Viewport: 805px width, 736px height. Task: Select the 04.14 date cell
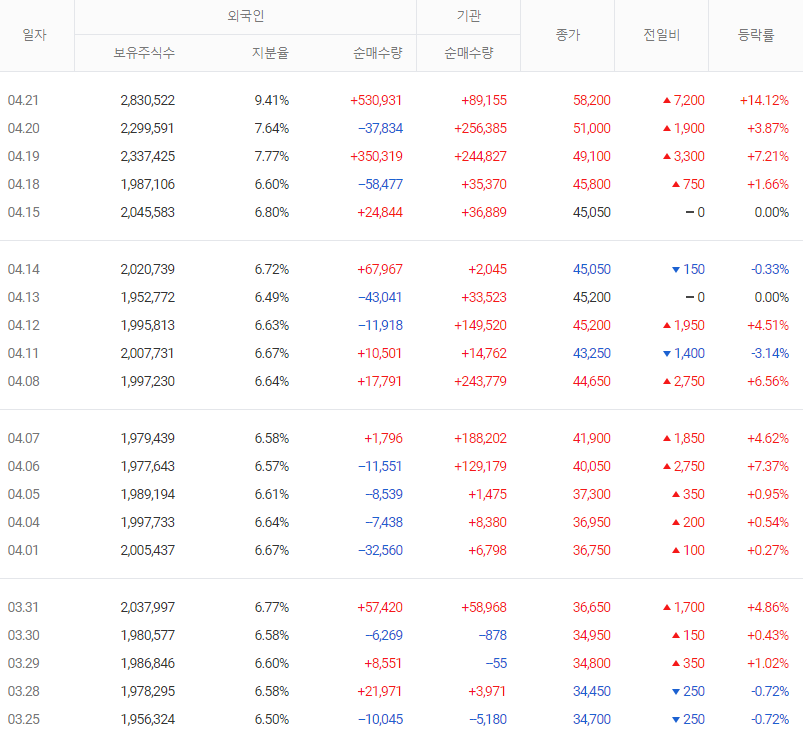[23, 269]
